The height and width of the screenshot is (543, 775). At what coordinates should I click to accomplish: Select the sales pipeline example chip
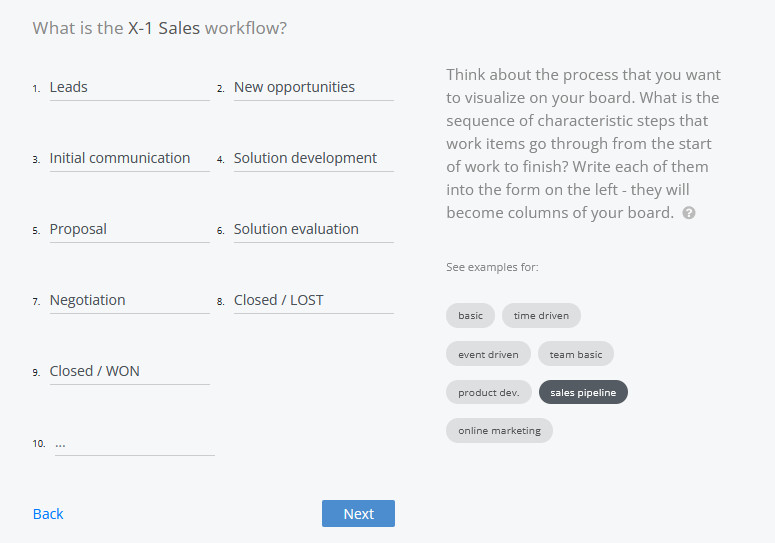(x=583, y=392)
